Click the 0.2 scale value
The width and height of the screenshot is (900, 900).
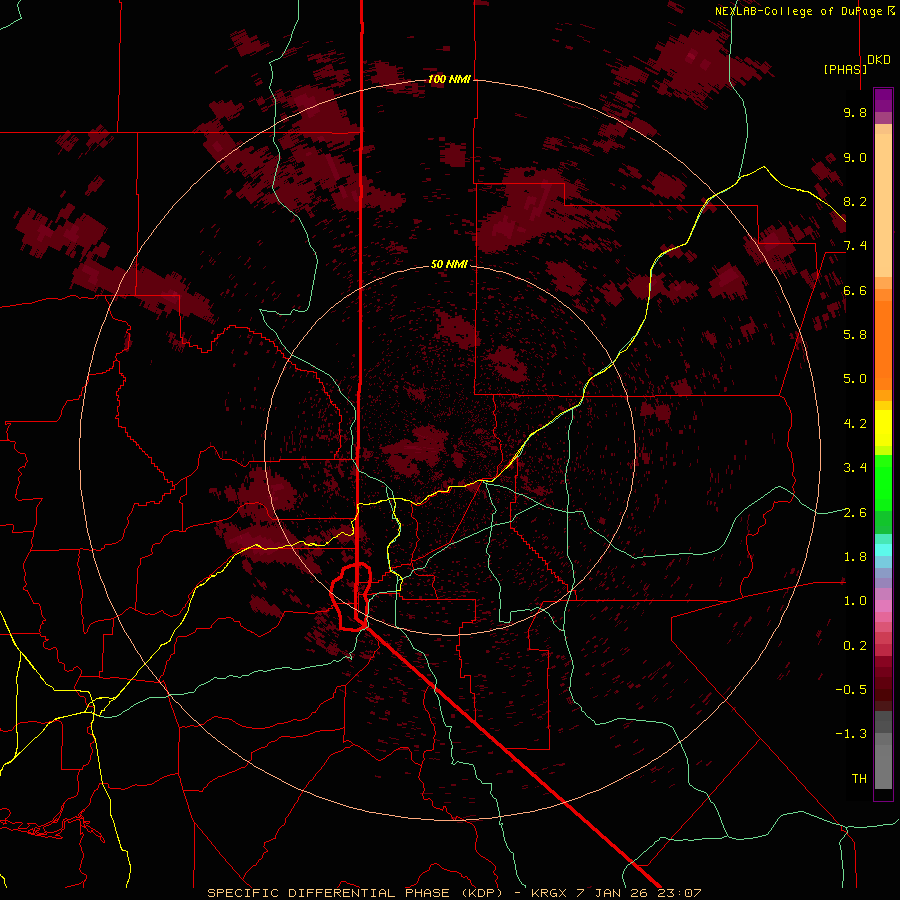click(x=855, y=645)
